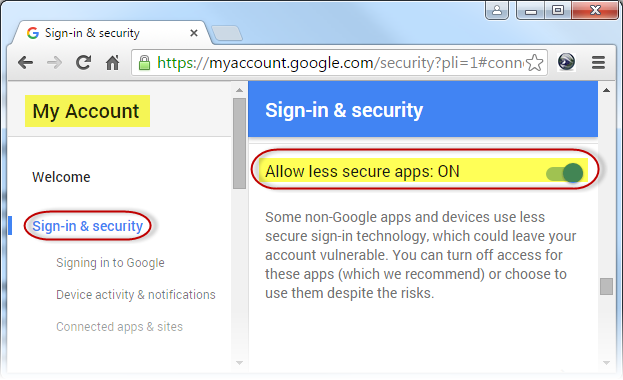Select Sign-in & security in sidebar
The height and width of the screenshot is (380, 623).
click(x=87, y=226)
